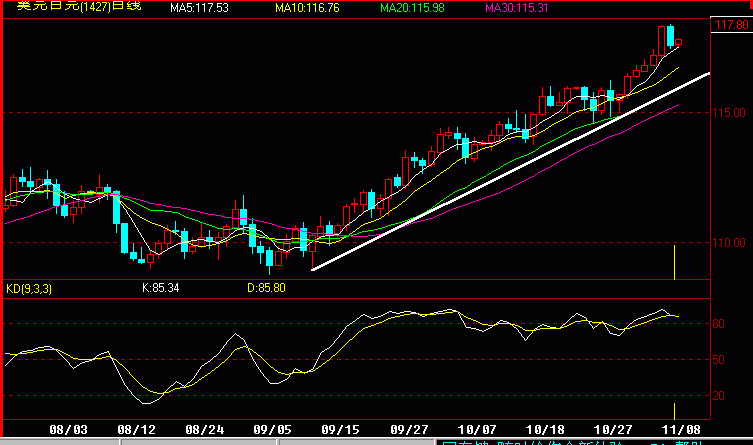The image size is (753, 445).
Task: Open the KD(9,3,3) indicator label
Action: pyautogui.click(x=29, y=289)
